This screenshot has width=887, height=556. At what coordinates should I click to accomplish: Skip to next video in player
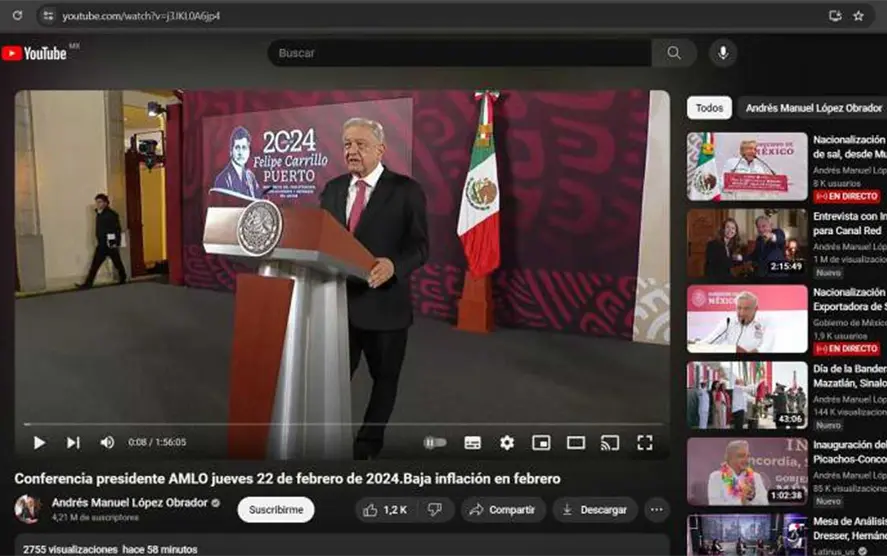click(x=73, y=442)
